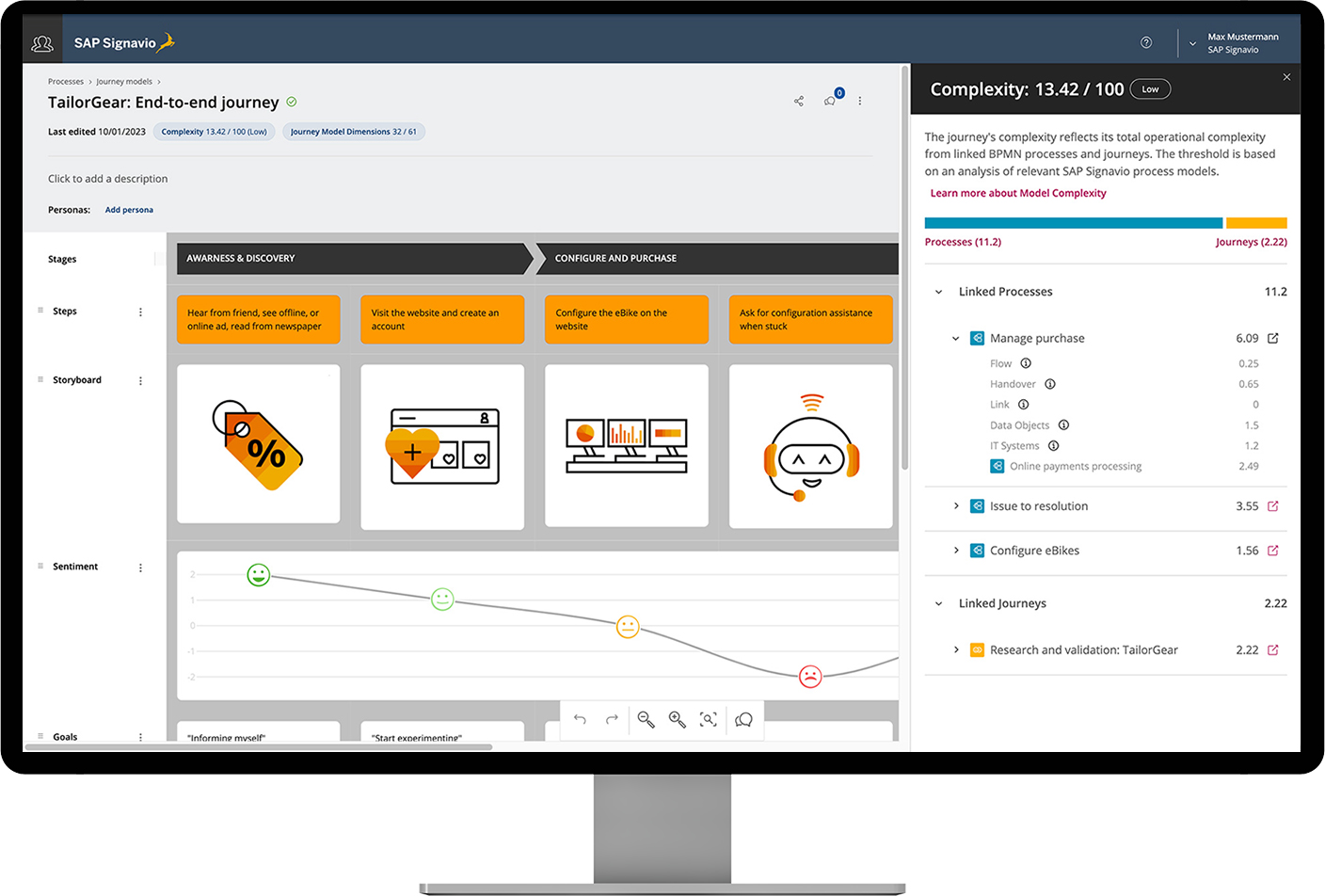Image resolution: width=1325 pixels, height=896 pixels.
Task: Add a comment using the canvas toolbar
Action: pyautogui.click(x=743, y=719)
